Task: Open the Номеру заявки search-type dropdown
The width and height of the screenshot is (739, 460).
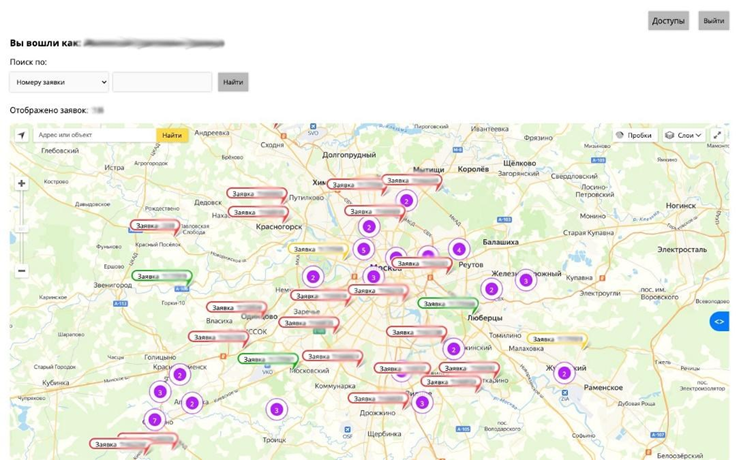Action: [x=59, y=82]
